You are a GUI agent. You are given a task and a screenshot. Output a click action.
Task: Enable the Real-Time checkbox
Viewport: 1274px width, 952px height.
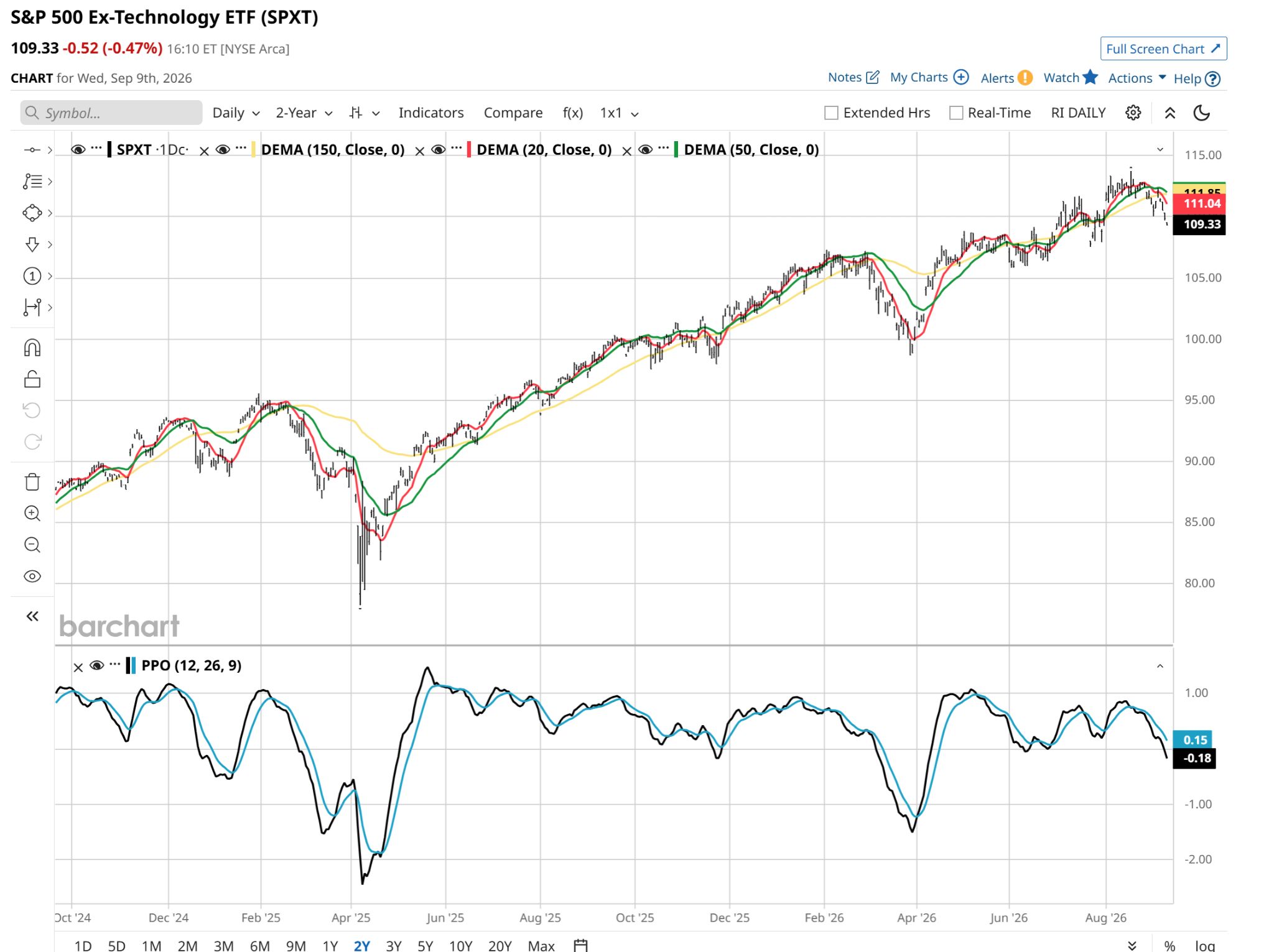(956, 113)
